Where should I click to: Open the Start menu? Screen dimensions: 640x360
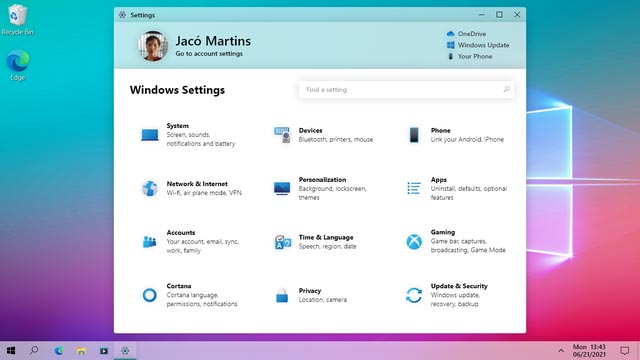pos(11,351)
